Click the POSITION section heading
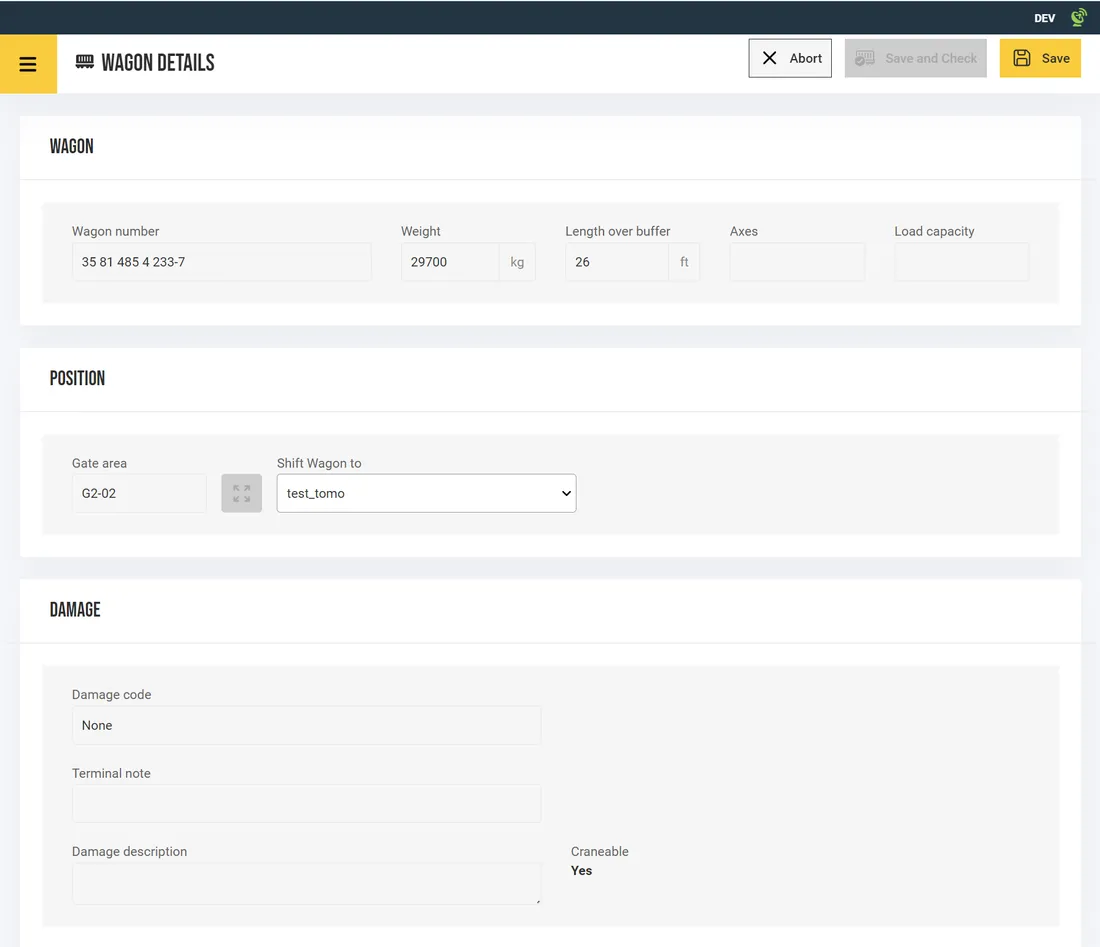The width and height of the screenshot is (1100, 947). [77, 378]
